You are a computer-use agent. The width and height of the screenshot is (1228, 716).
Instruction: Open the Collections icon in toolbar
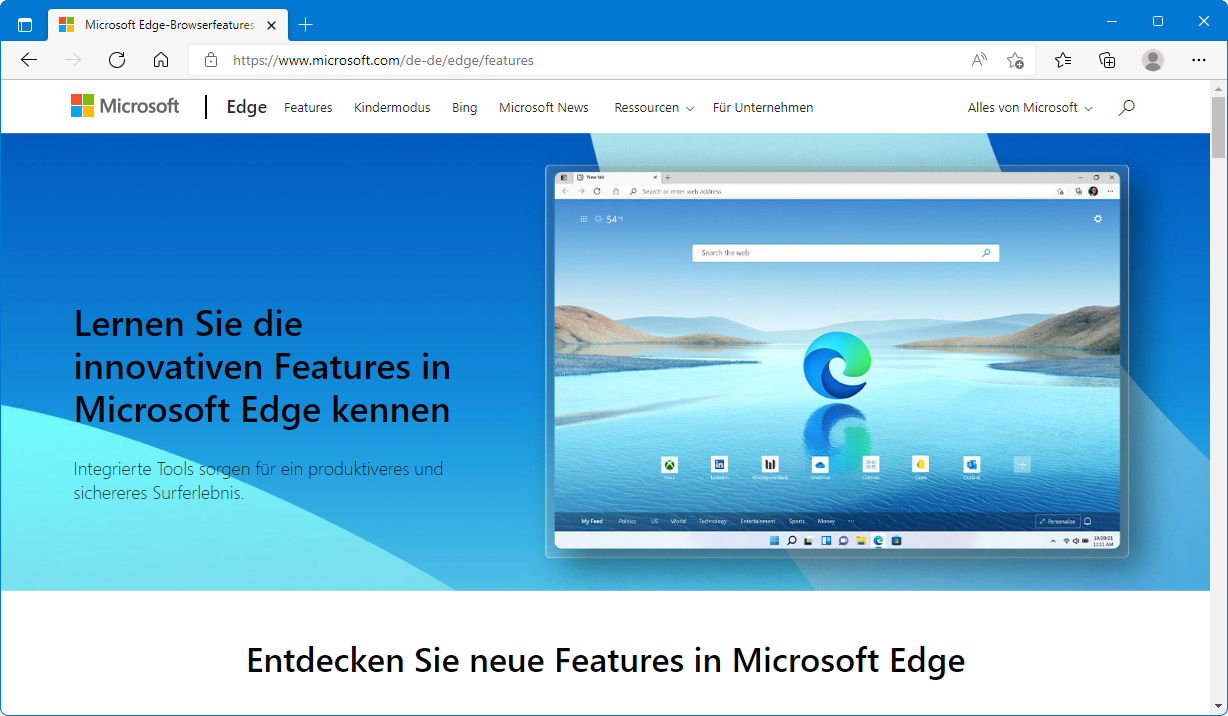1107,60
